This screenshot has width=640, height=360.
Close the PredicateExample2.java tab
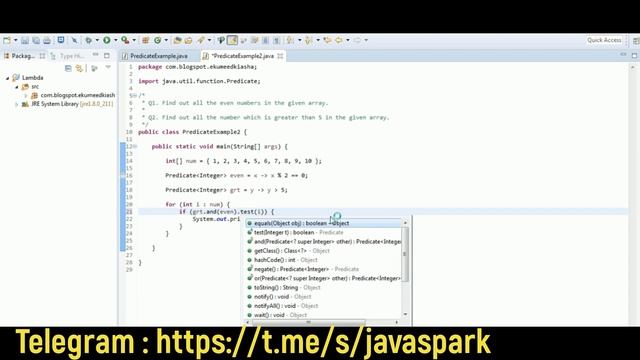[280, 56]
